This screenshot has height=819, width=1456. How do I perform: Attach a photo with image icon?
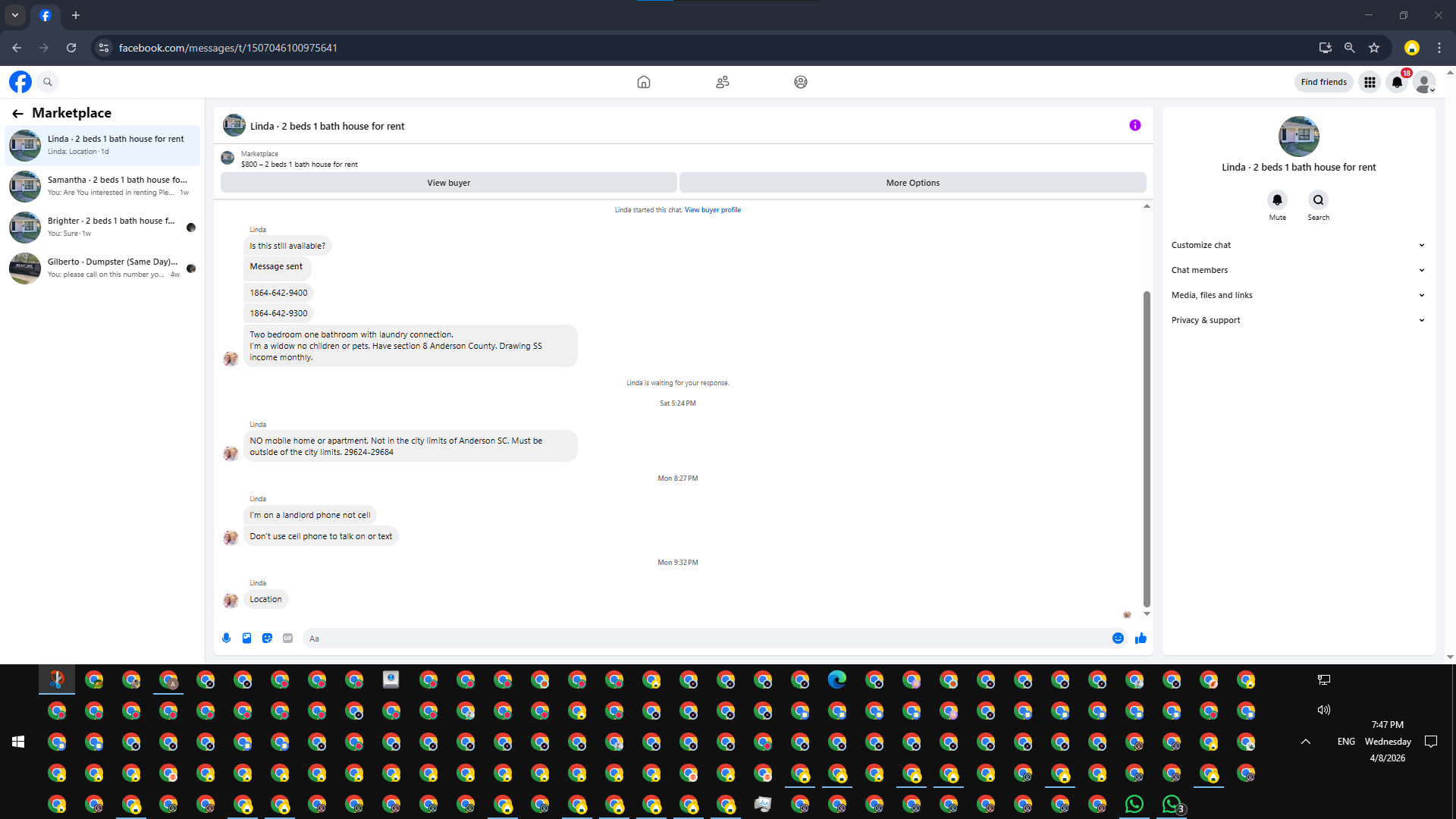[x=246, y=639]
